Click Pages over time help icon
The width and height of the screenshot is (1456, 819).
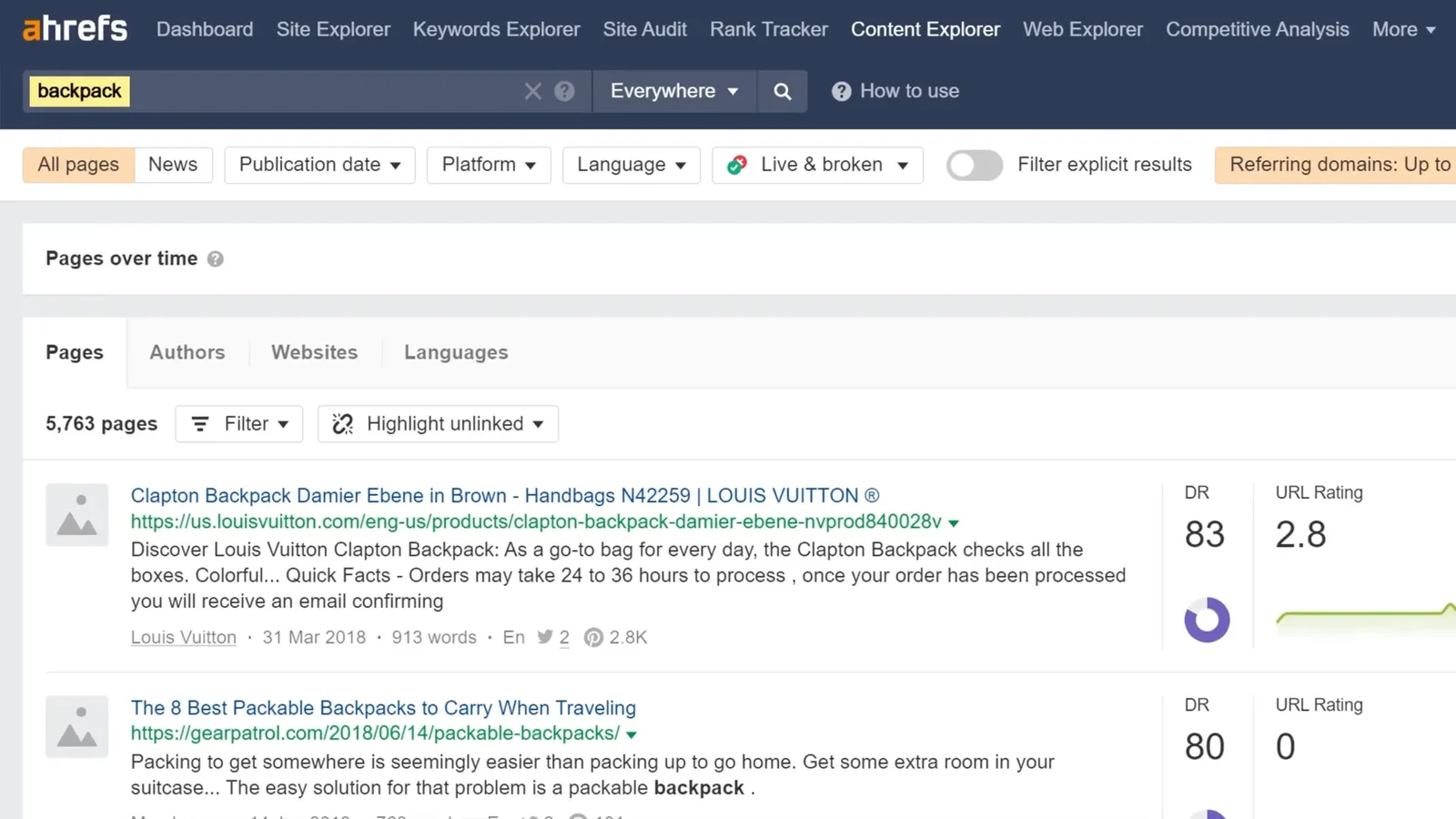click(216, 259)
